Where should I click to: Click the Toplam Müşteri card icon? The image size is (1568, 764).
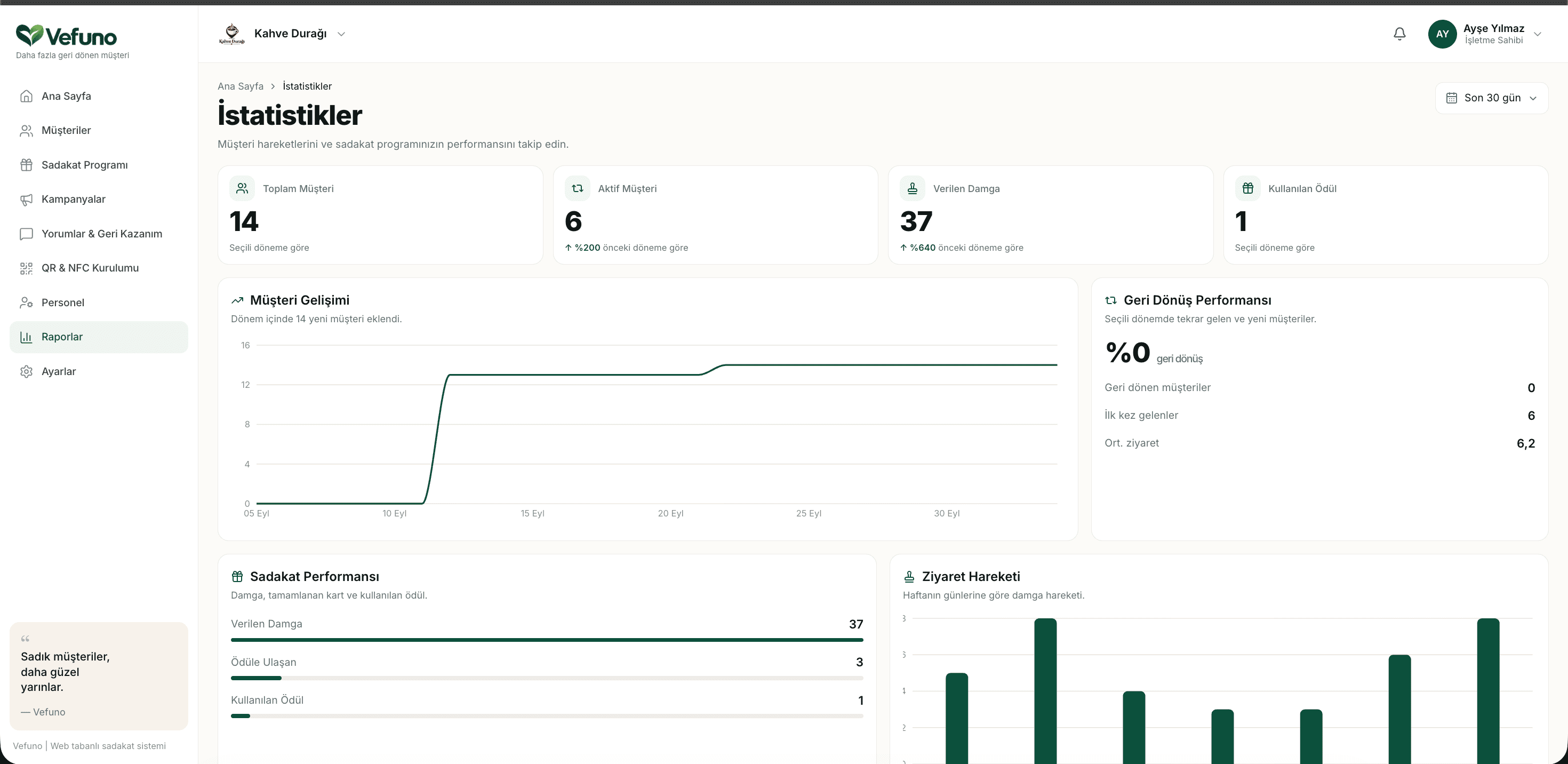[x=242, y=188]
